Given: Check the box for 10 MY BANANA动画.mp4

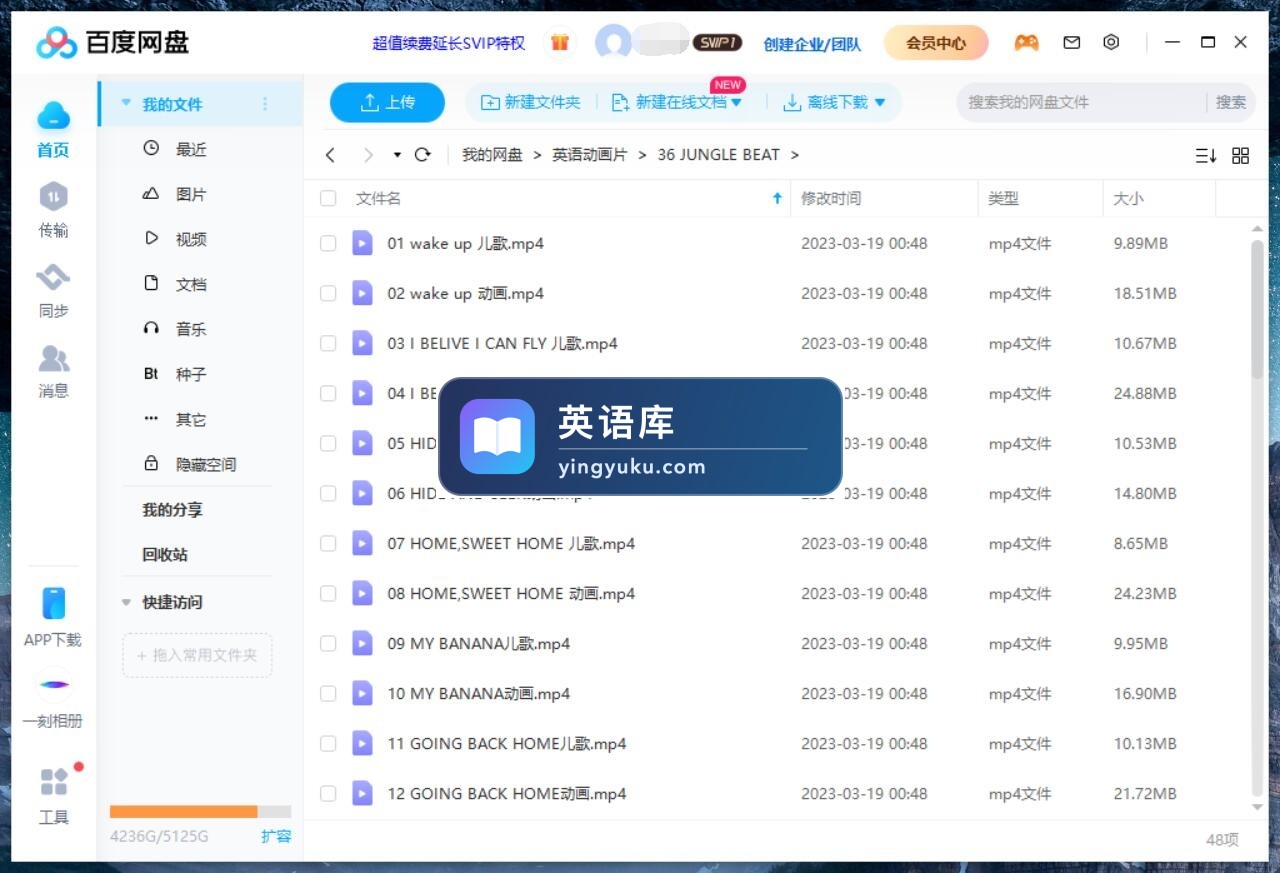Looking at the screenshot, I should tap(328, 693).
